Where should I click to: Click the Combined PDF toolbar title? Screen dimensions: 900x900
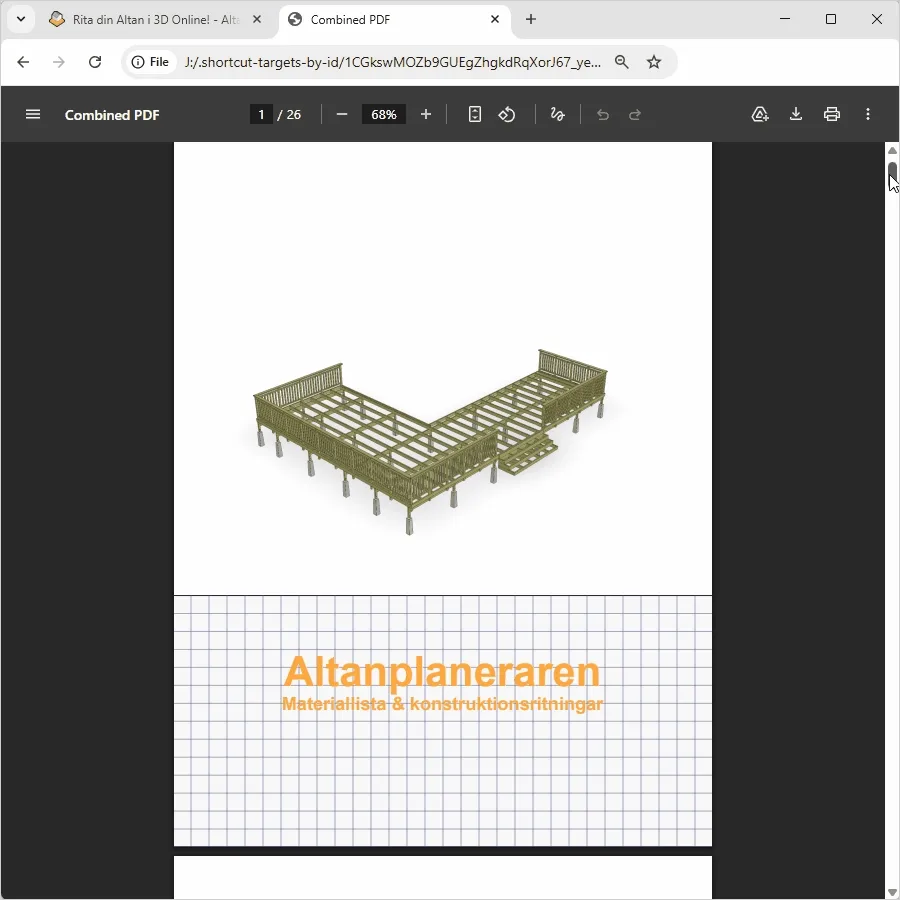point(112,115)
